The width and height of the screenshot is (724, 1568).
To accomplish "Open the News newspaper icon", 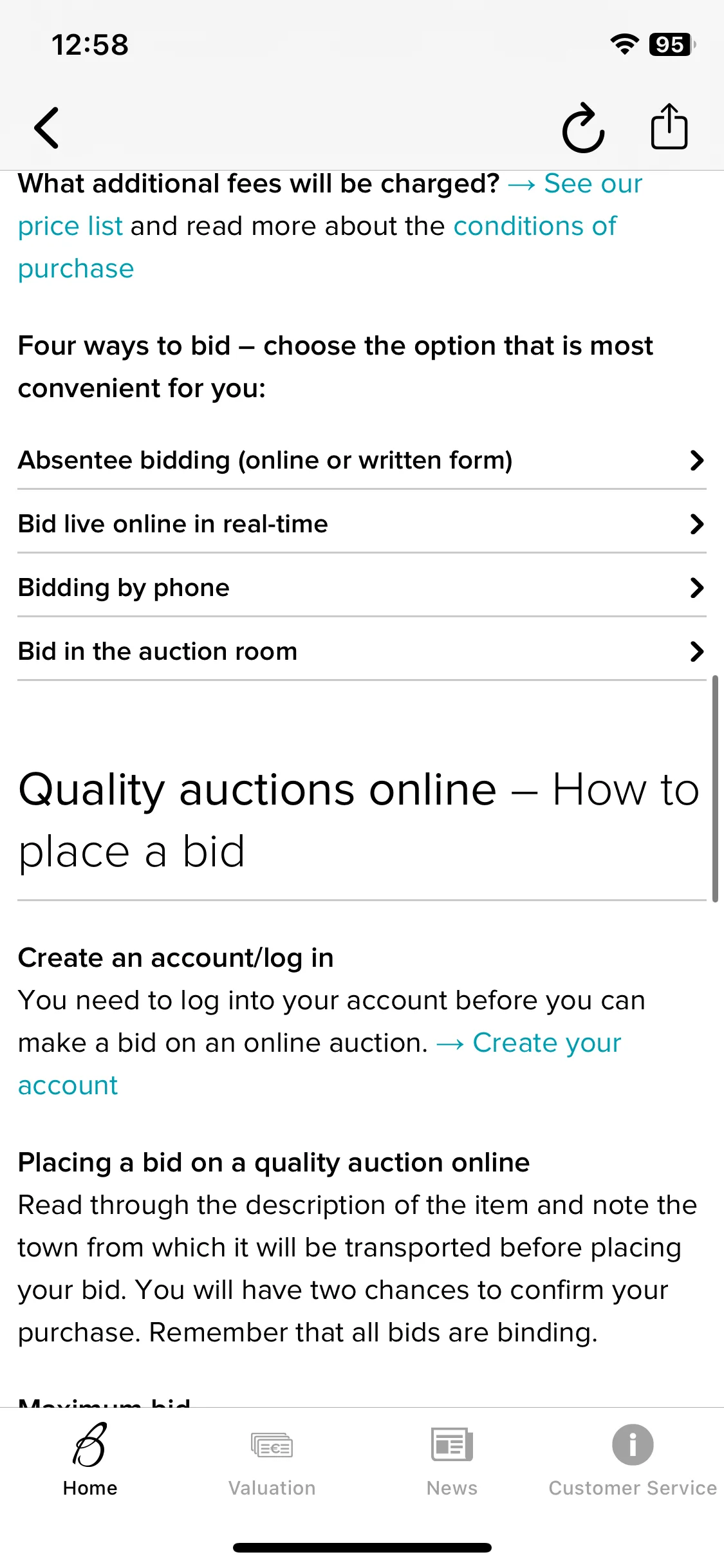I will 452,1444.
